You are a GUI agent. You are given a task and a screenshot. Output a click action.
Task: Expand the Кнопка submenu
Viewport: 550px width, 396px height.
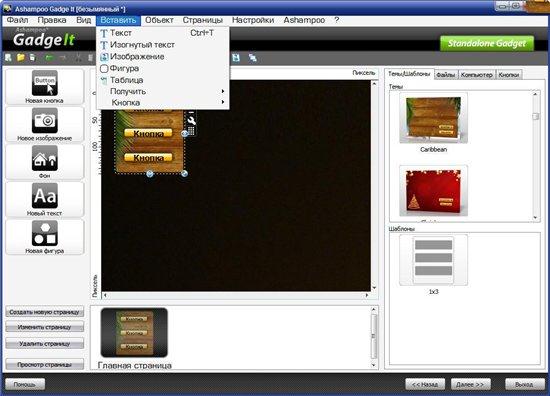point(163,103)
